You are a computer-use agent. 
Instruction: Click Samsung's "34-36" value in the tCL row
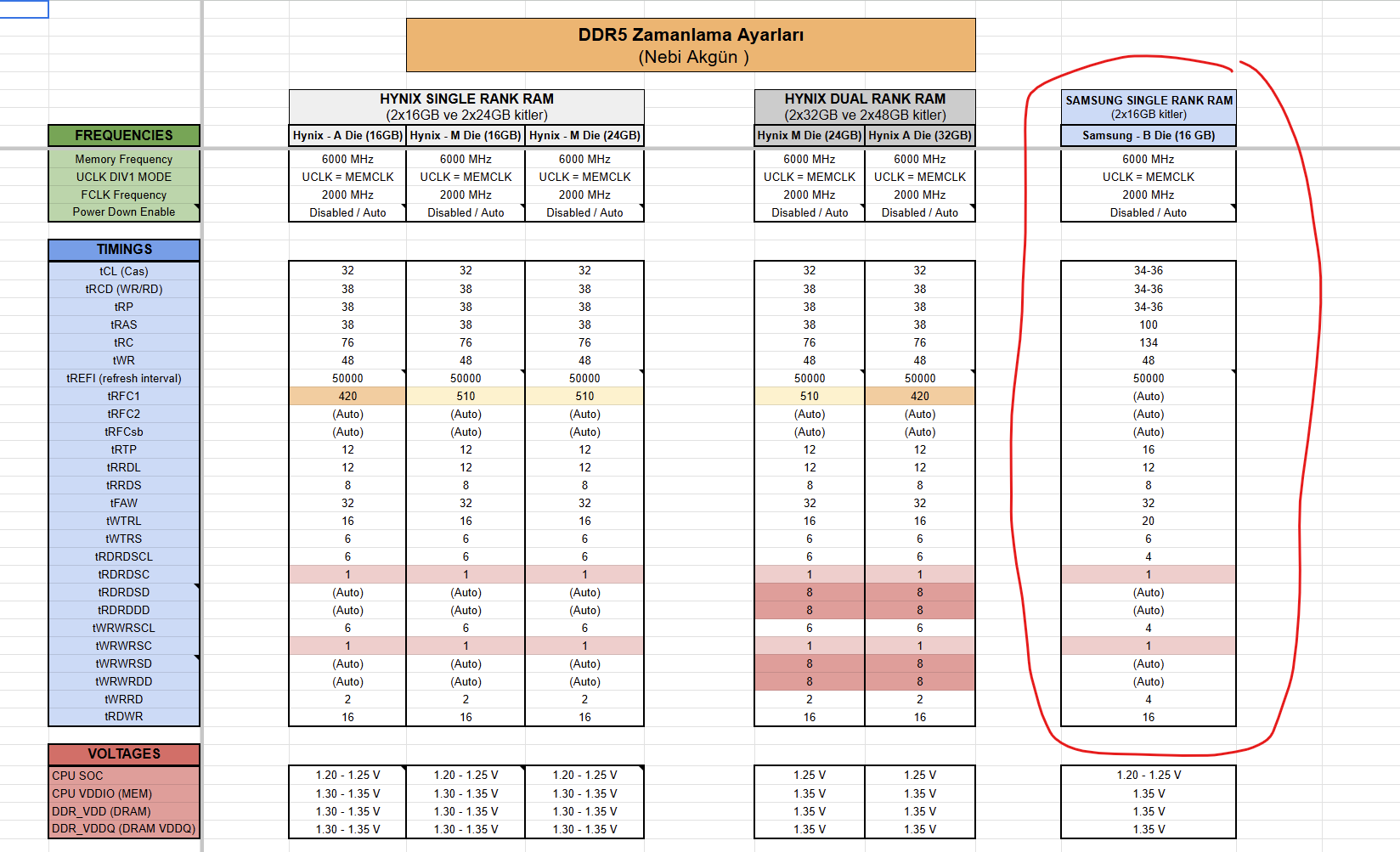pos(1149,270)
